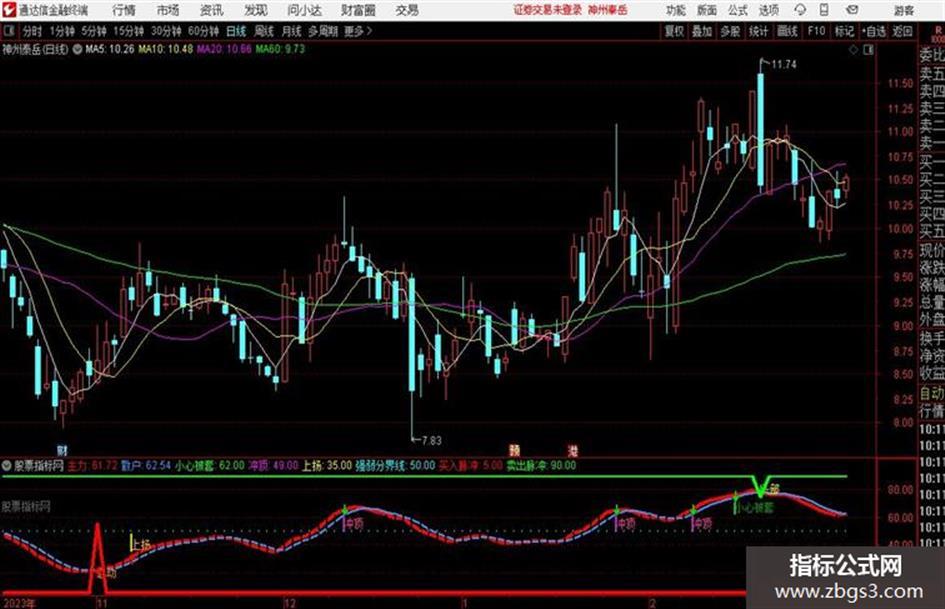Viewport: 945px width, 609px height.
Task: Expand the 更多 period options
Action: [x=358, y=31]
